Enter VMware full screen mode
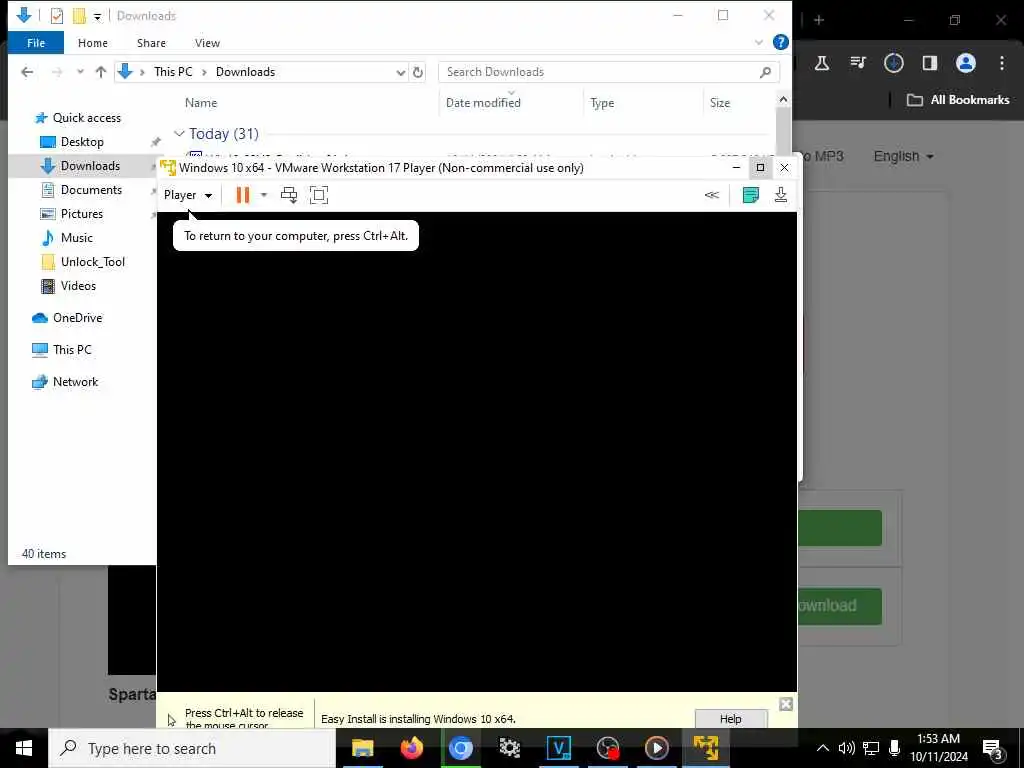 click(319, 195)
